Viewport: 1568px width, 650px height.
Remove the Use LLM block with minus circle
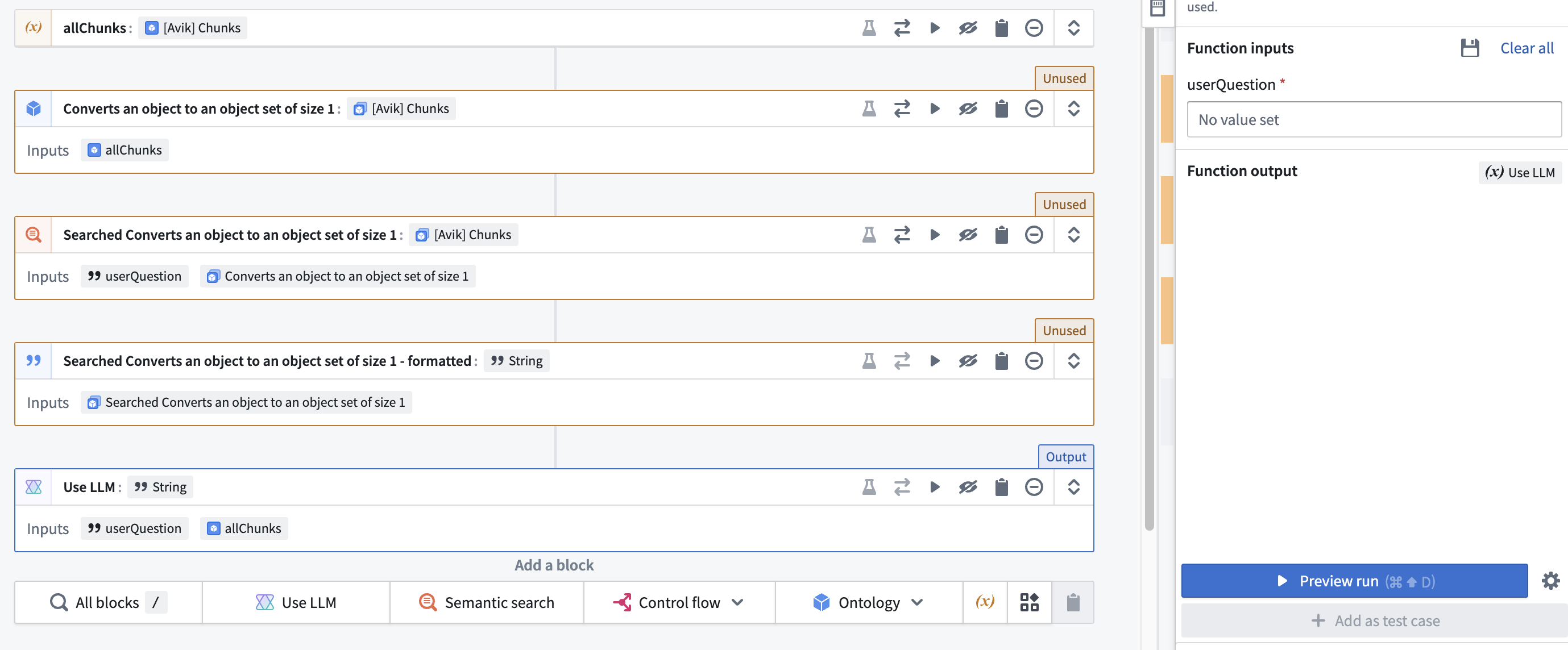coord(1034,487)
